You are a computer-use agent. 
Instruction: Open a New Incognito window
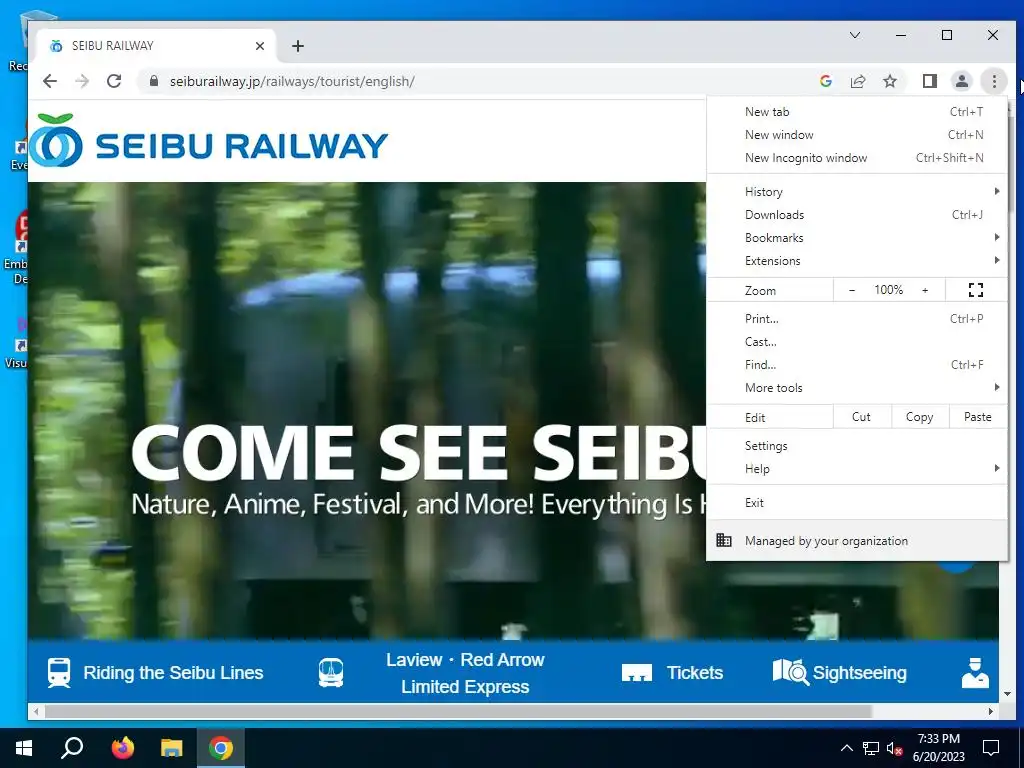pyautogui.click(x=857, y=157)
